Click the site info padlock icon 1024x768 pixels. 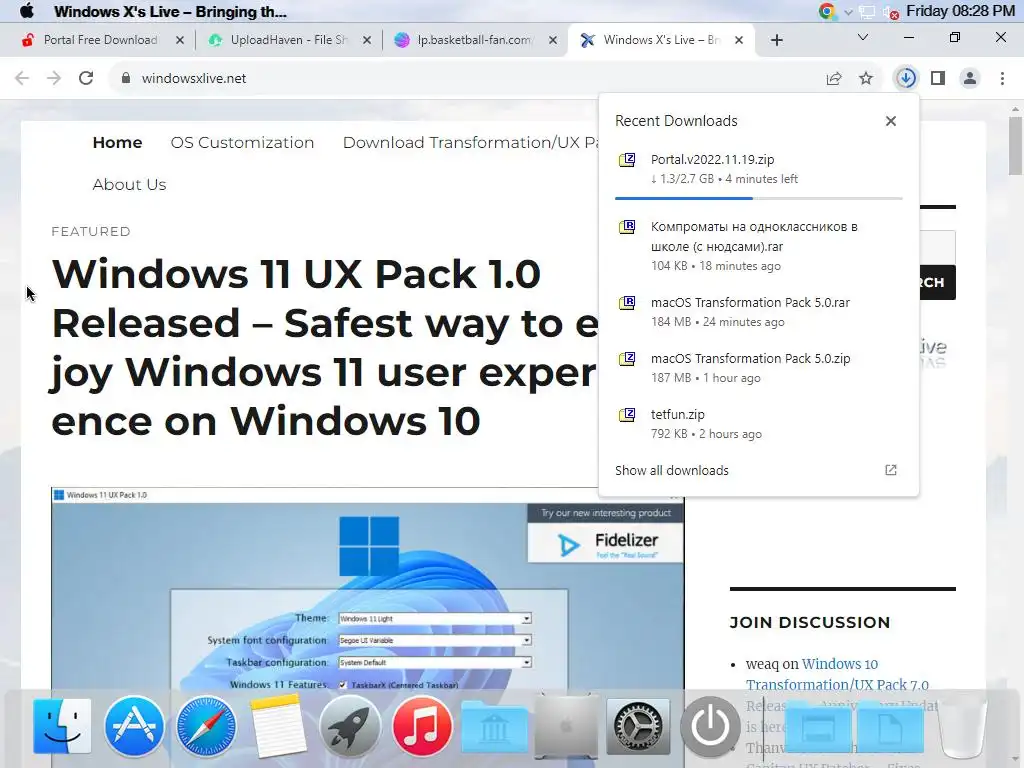click(x=126, y=78)
